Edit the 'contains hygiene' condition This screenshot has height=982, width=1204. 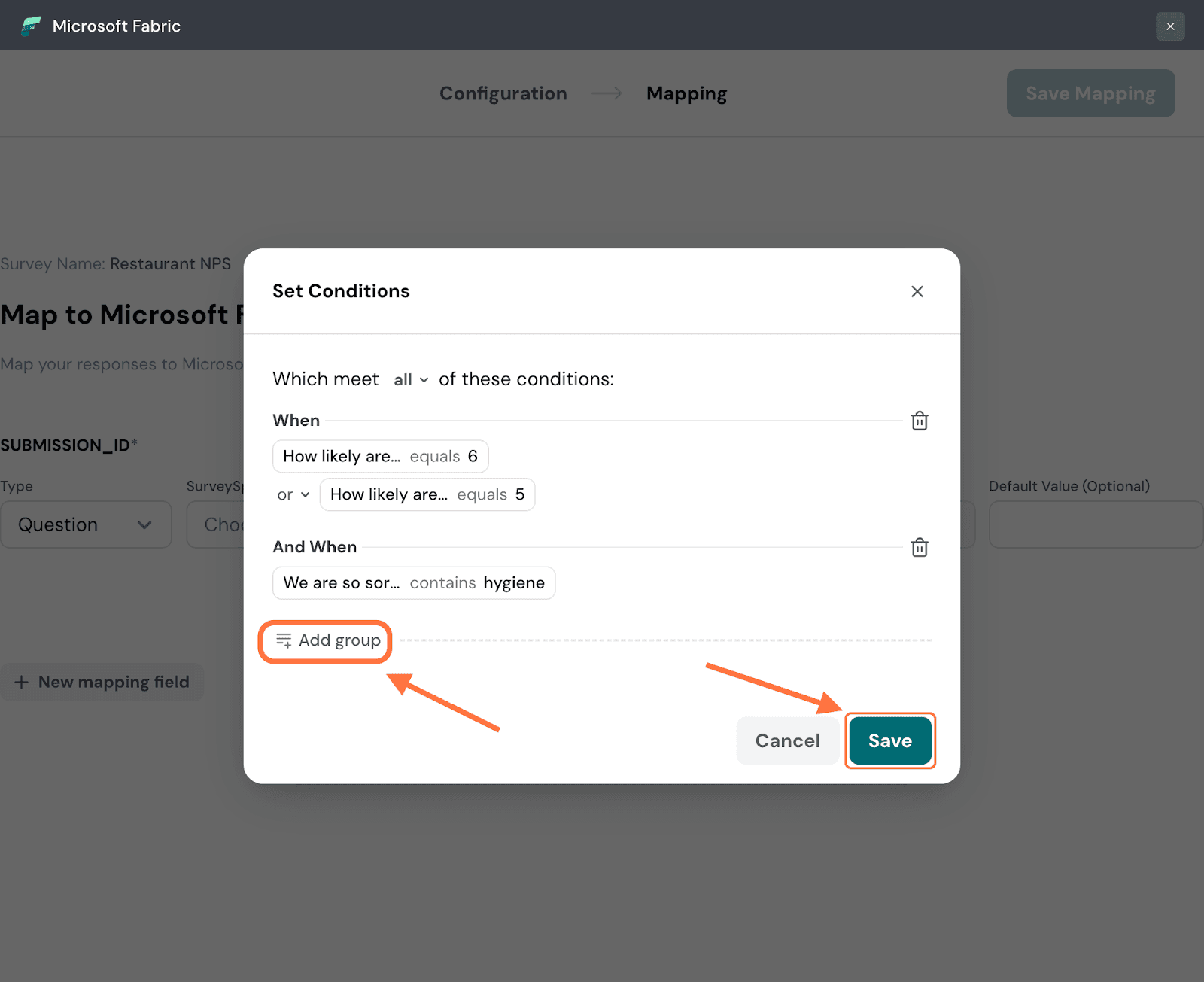(413, 583)
